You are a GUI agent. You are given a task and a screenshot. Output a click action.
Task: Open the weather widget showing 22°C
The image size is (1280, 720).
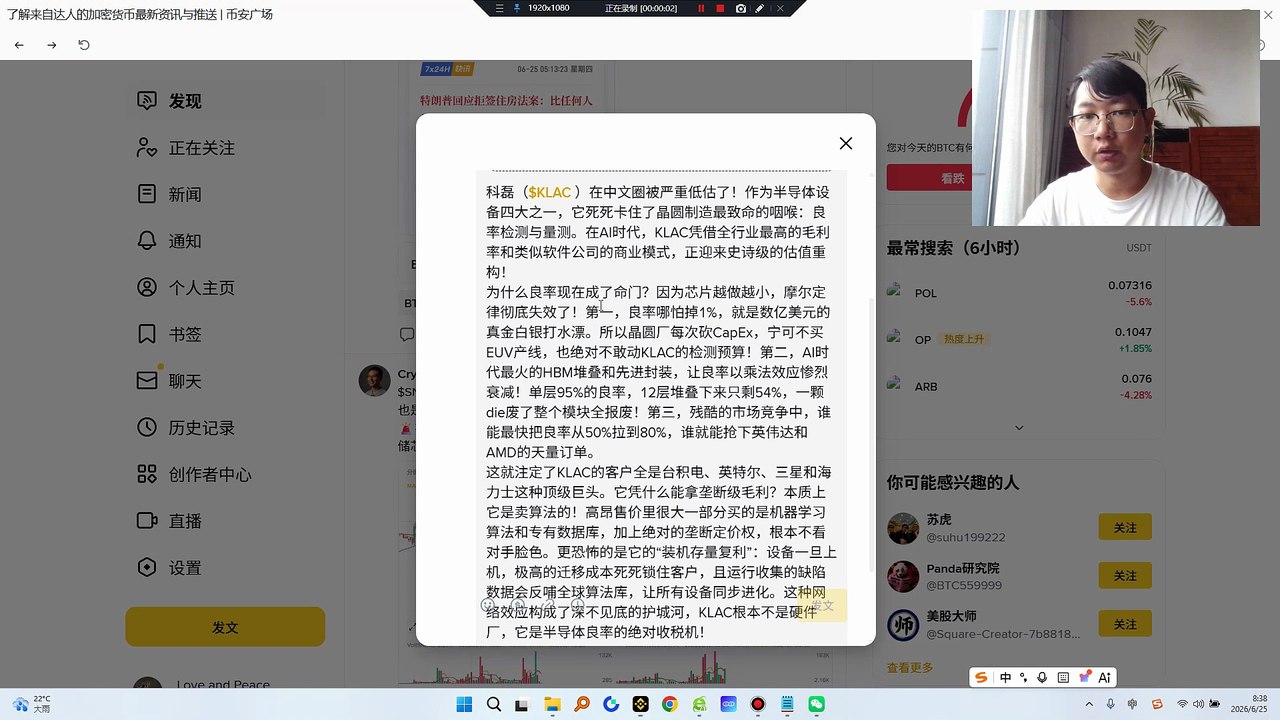(x=30, y=704)
